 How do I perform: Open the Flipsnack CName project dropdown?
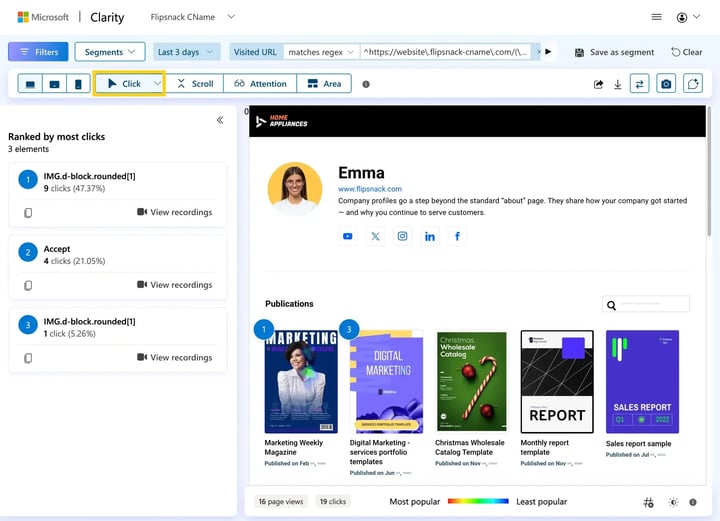click(192, 17)
